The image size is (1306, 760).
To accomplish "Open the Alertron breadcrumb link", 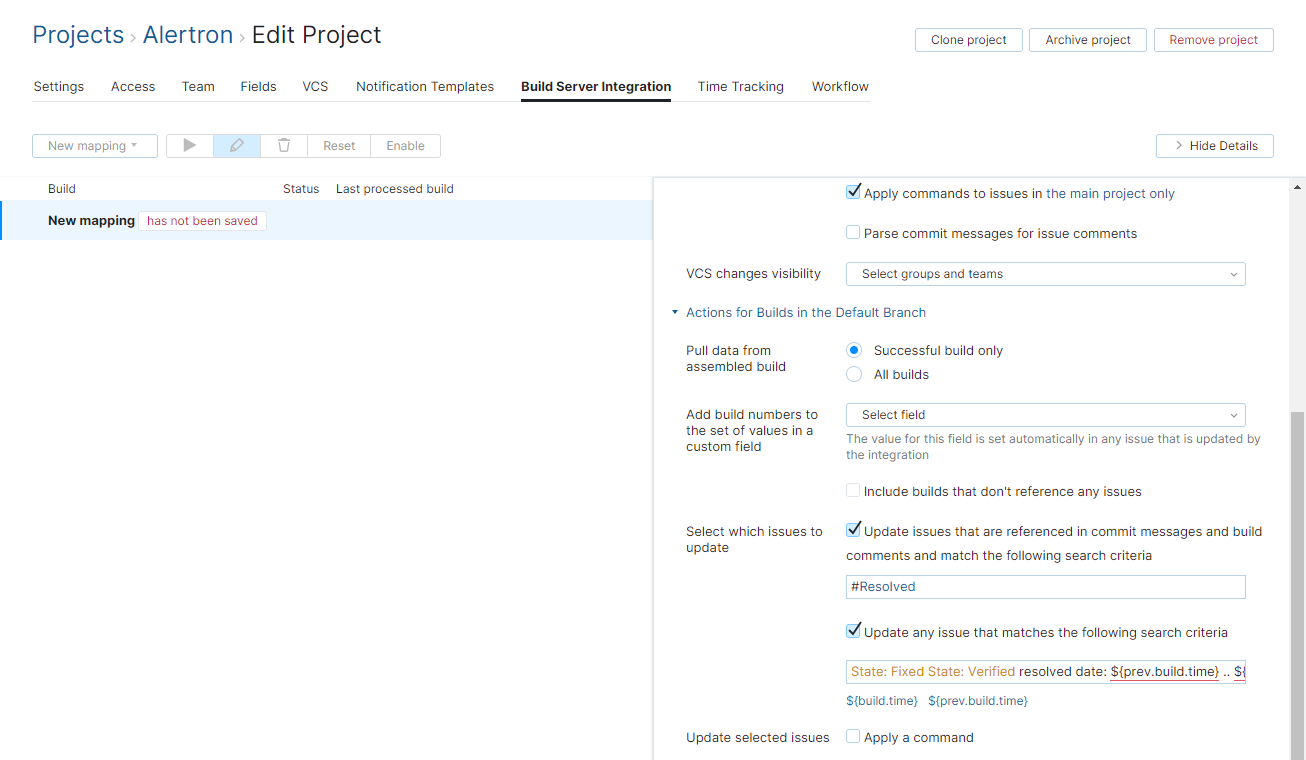I will click(188, 35).
